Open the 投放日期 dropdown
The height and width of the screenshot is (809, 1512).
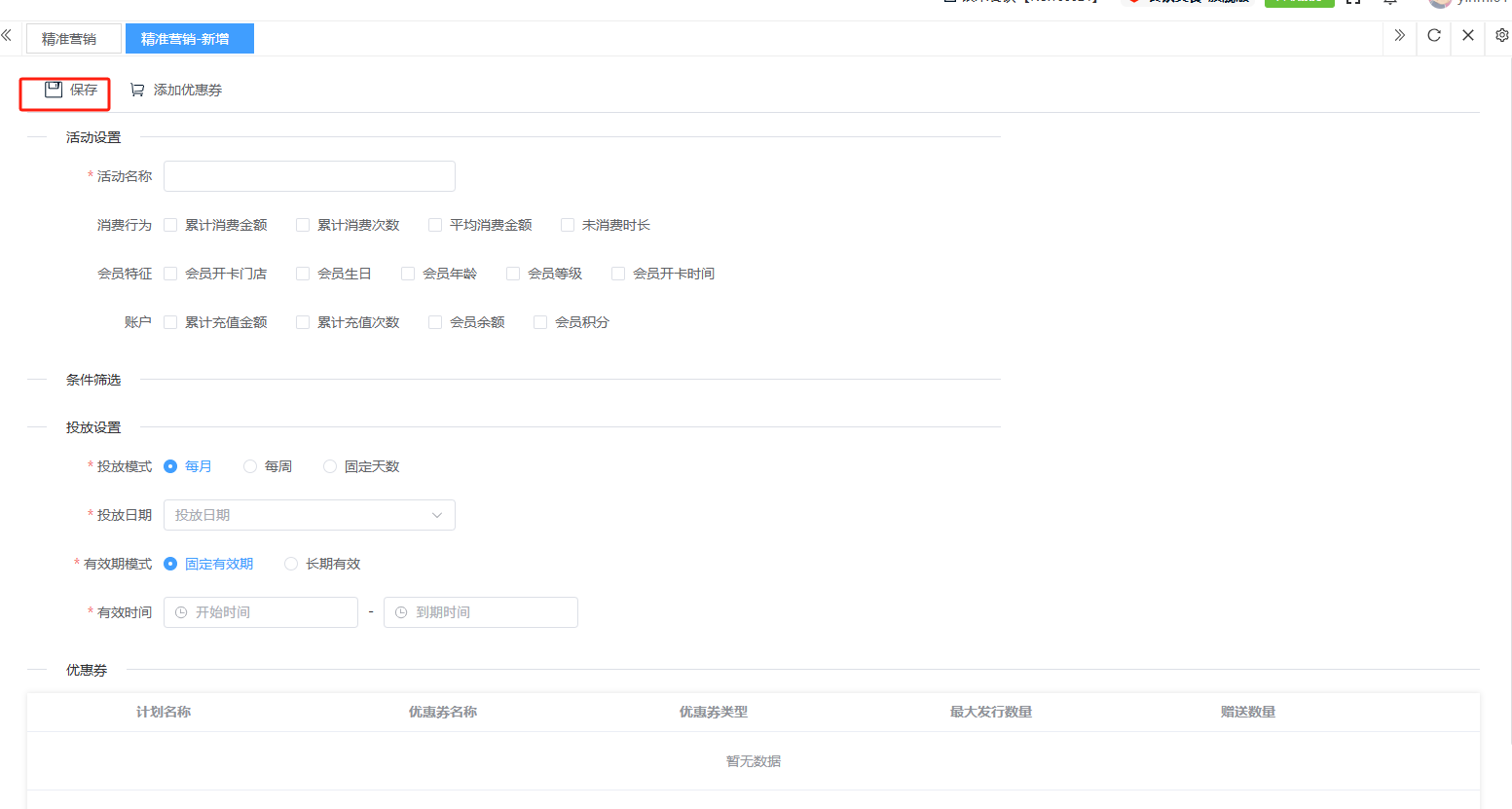[x=309, y=515]
